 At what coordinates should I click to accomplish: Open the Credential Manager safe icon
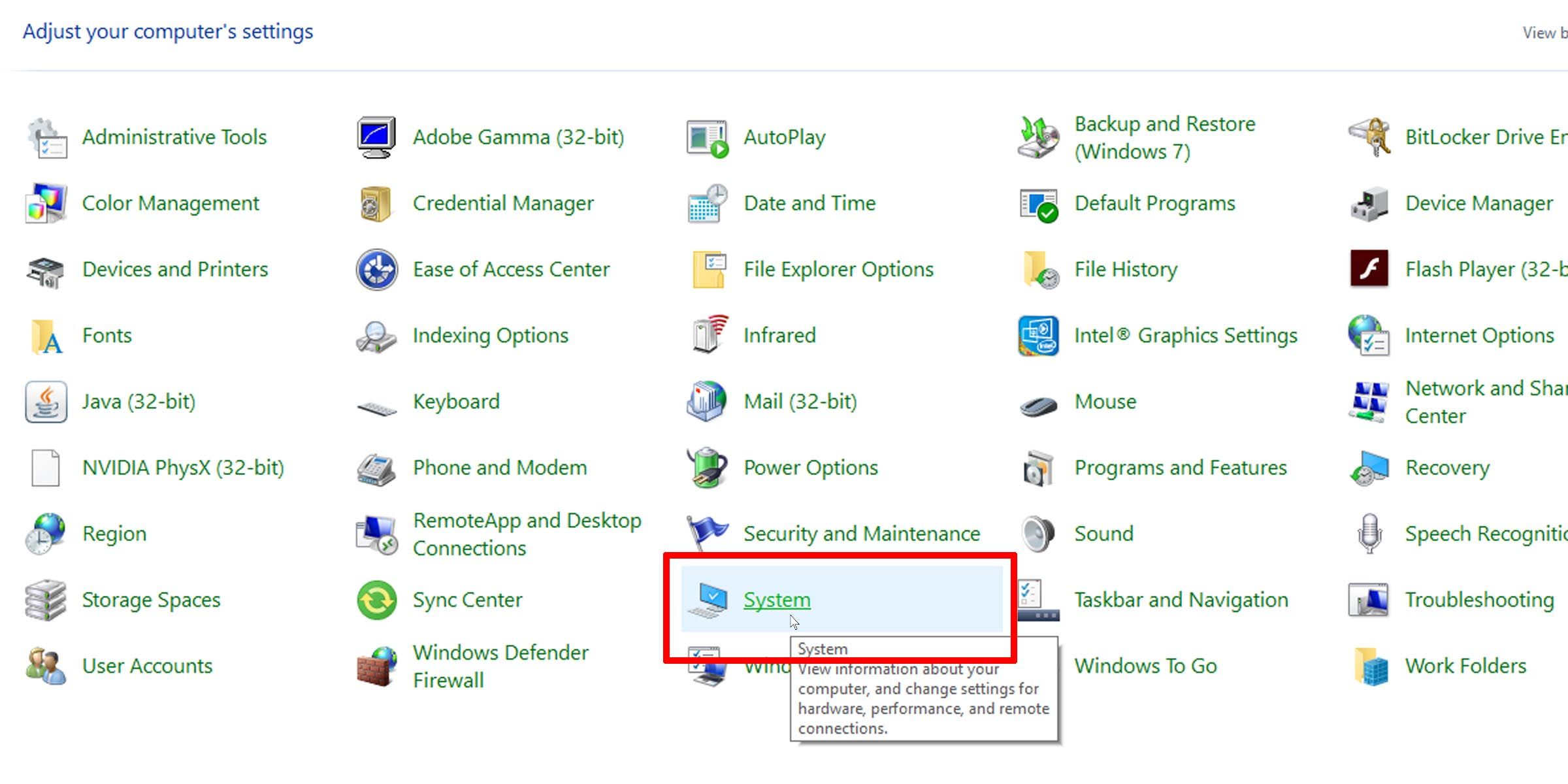376,204
